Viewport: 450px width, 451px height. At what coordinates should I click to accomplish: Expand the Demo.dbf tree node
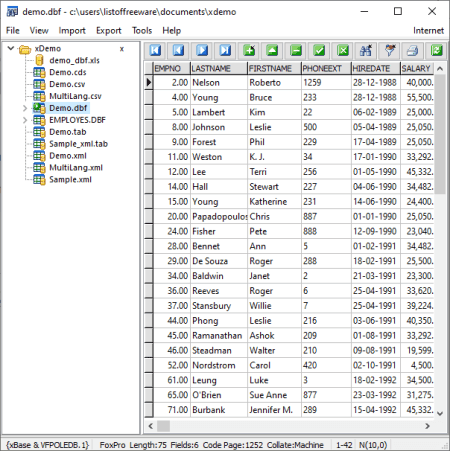point(25,108)
